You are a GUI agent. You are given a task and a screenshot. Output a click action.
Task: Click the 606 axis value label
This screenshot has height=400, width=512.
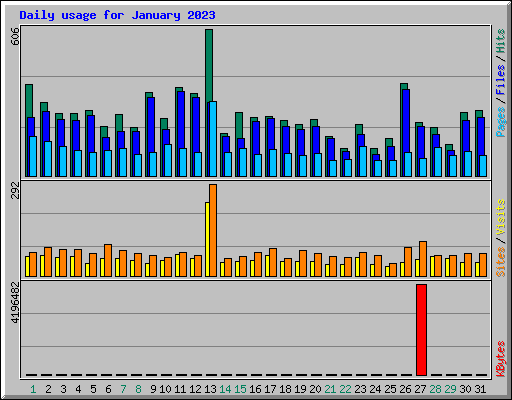[x=15, y=37]
